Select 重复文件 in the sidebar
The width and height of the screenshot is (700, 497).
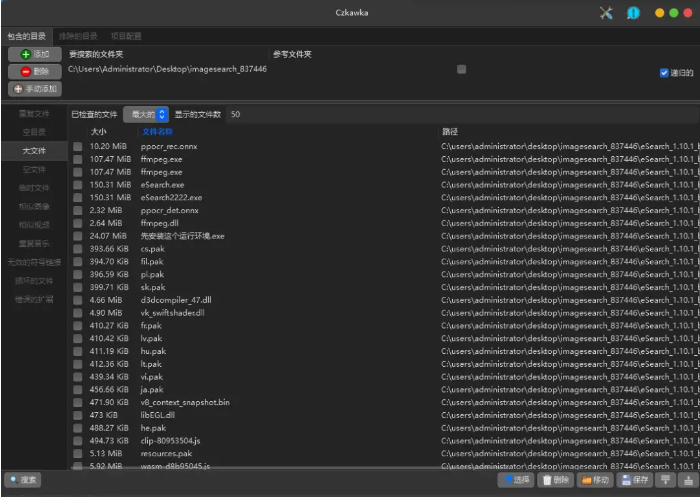(x=34, y=114)
